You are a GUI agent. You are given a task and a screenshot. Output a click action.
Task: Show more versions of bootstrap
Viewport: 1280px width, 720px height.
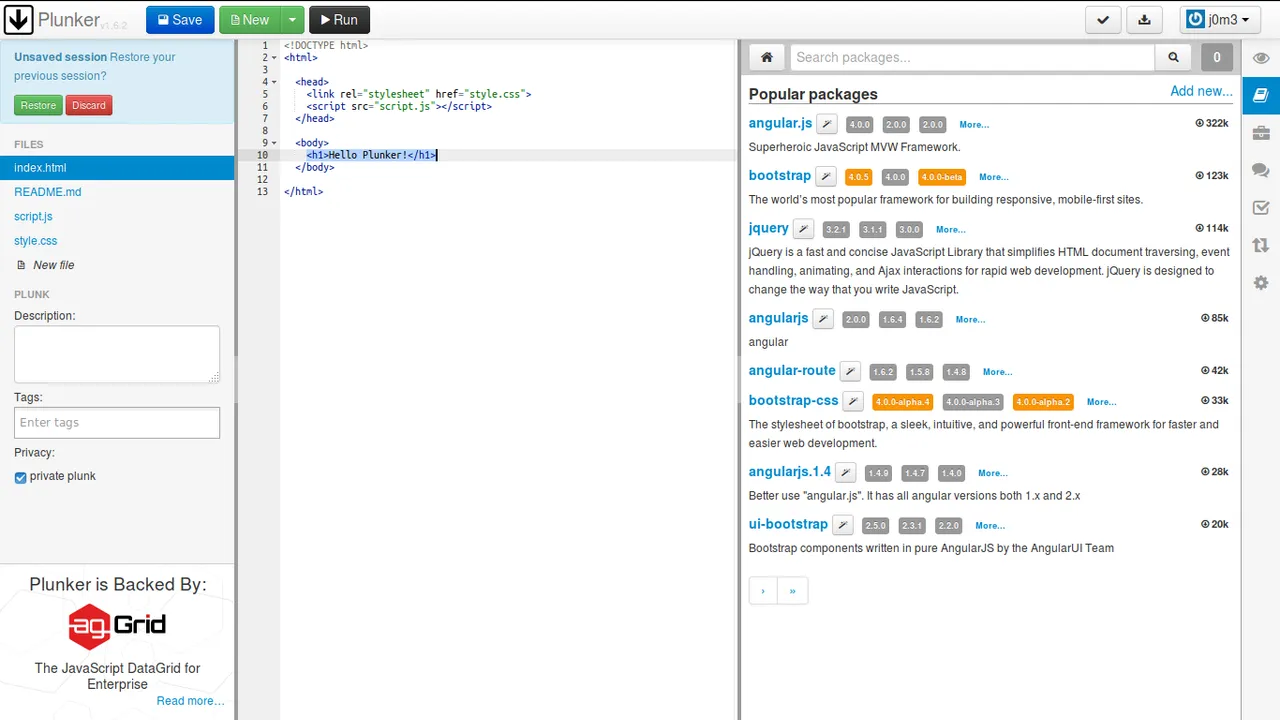993,177
